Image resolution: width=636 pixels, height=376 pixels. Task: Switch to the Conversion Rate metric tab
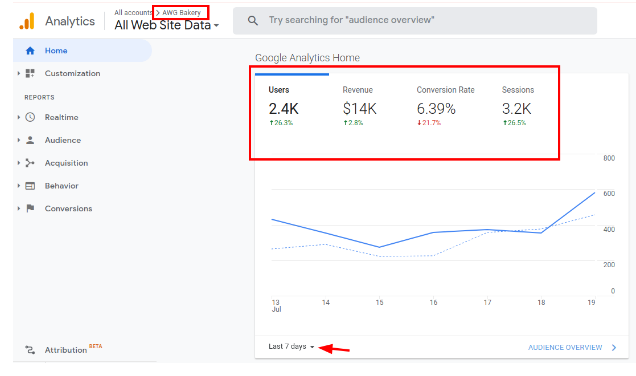tap(445, 106)
